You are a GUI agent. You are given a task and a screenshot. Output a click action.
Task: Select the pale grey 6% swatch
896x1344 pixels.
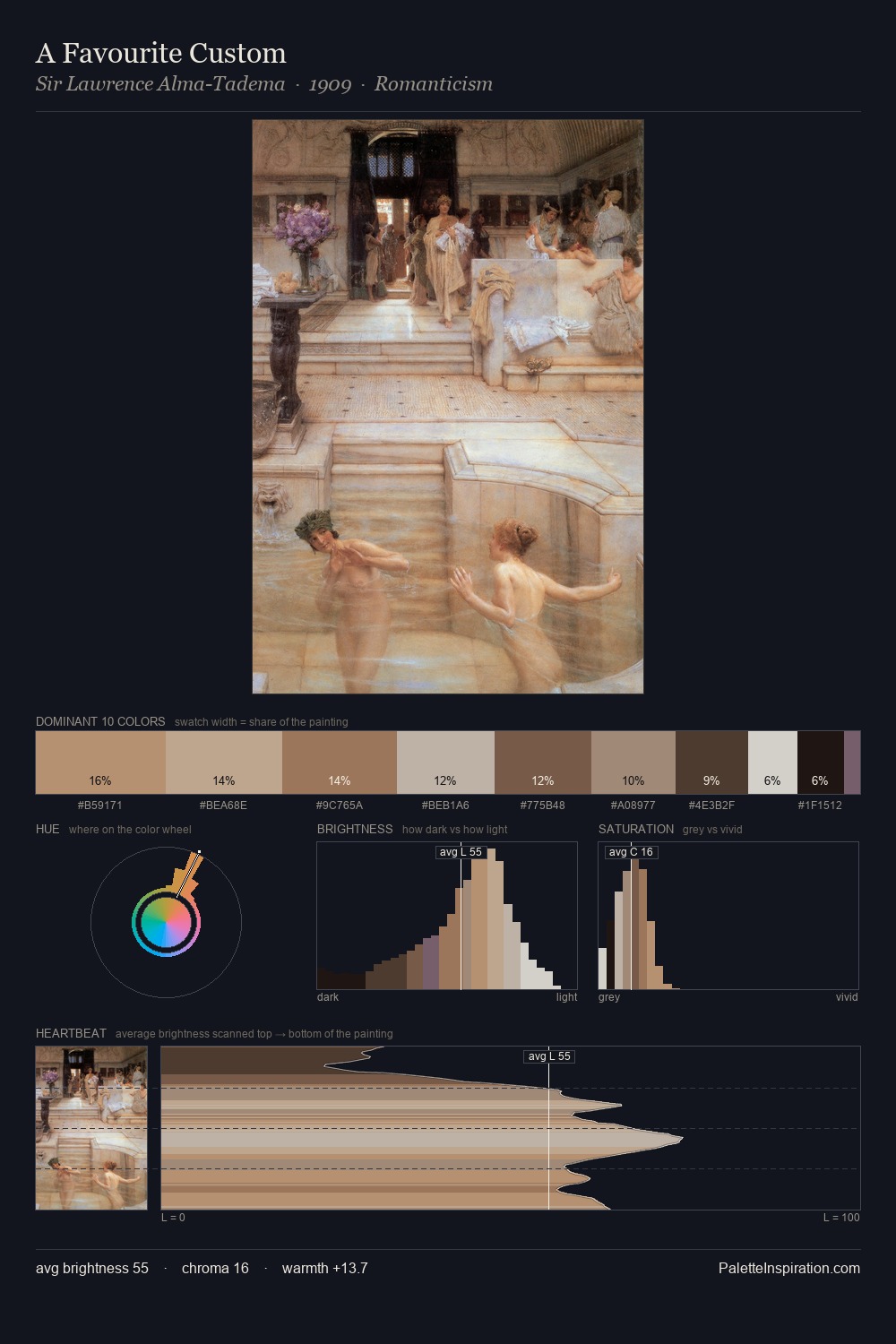[x=772, y=762]
